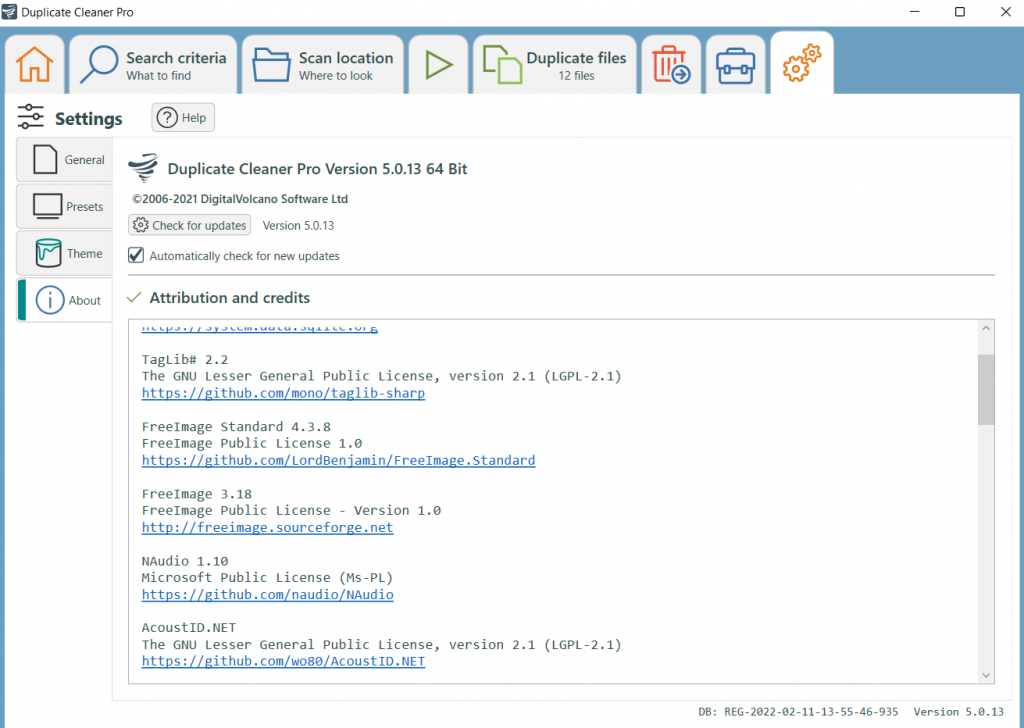Click the folder icon on Scan location

point(271,64)
